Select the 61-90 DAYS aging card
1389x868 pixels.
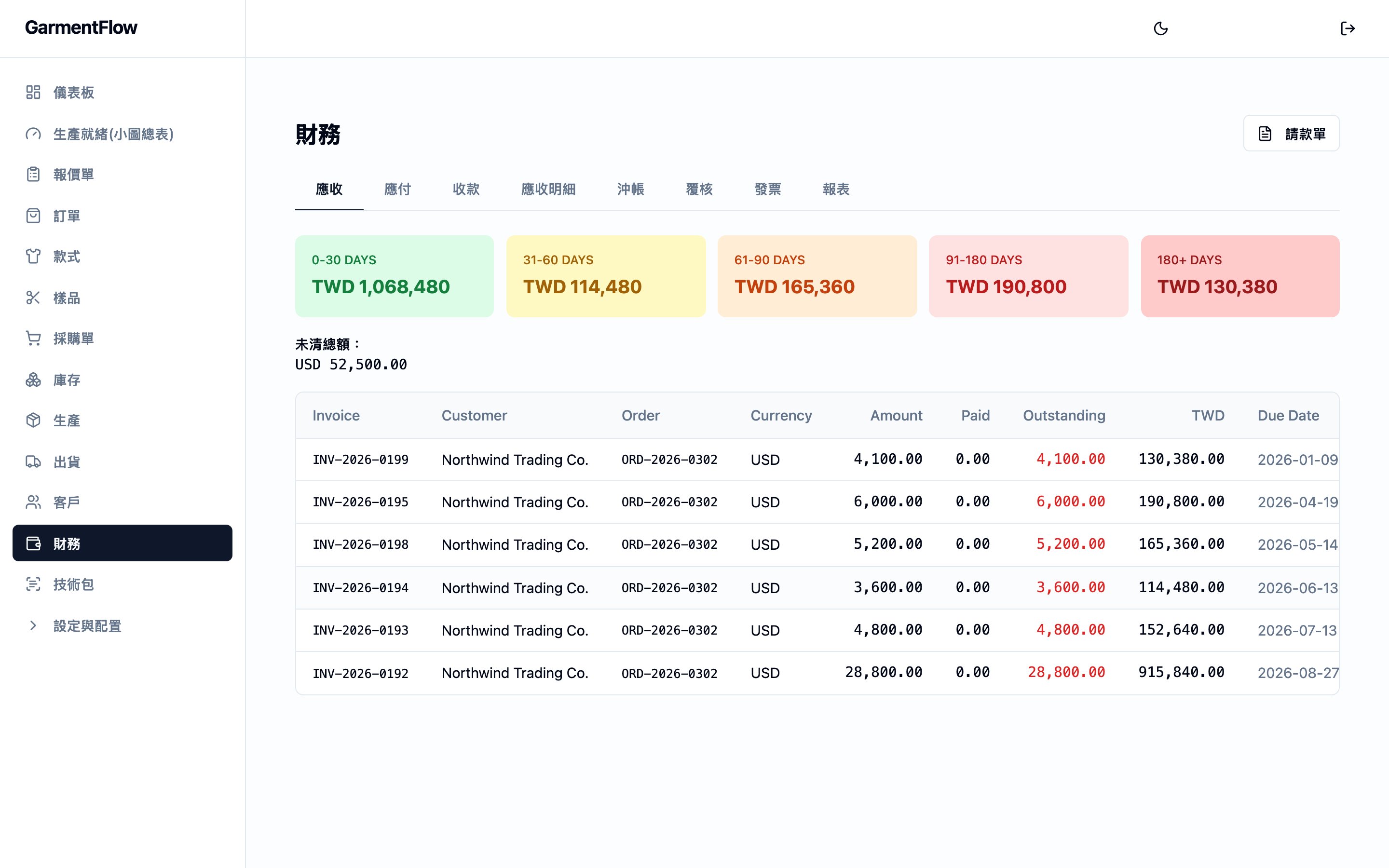coord(817,276)
